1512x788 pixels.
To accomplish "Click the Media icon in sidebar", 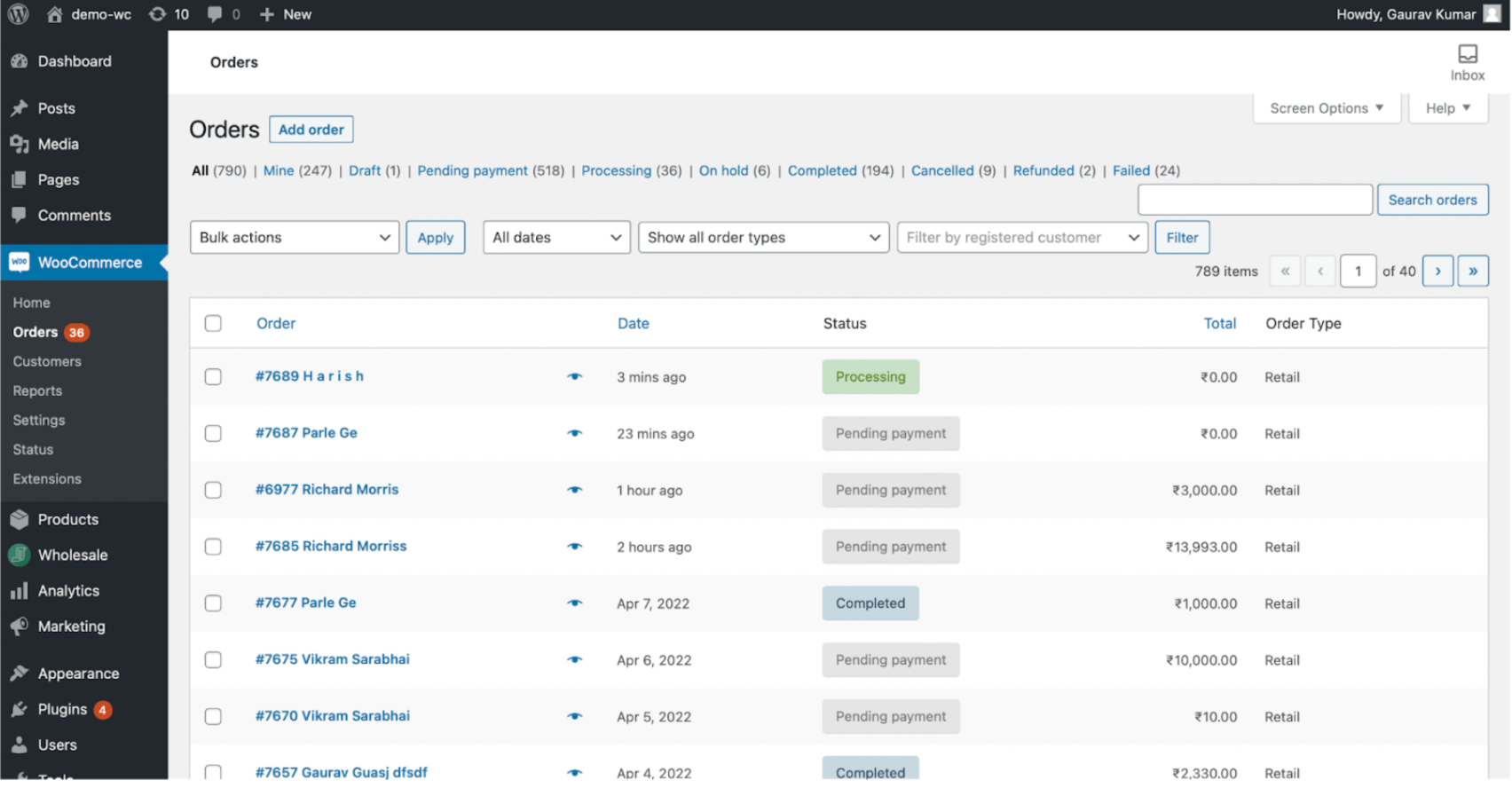I will (20, 144).
